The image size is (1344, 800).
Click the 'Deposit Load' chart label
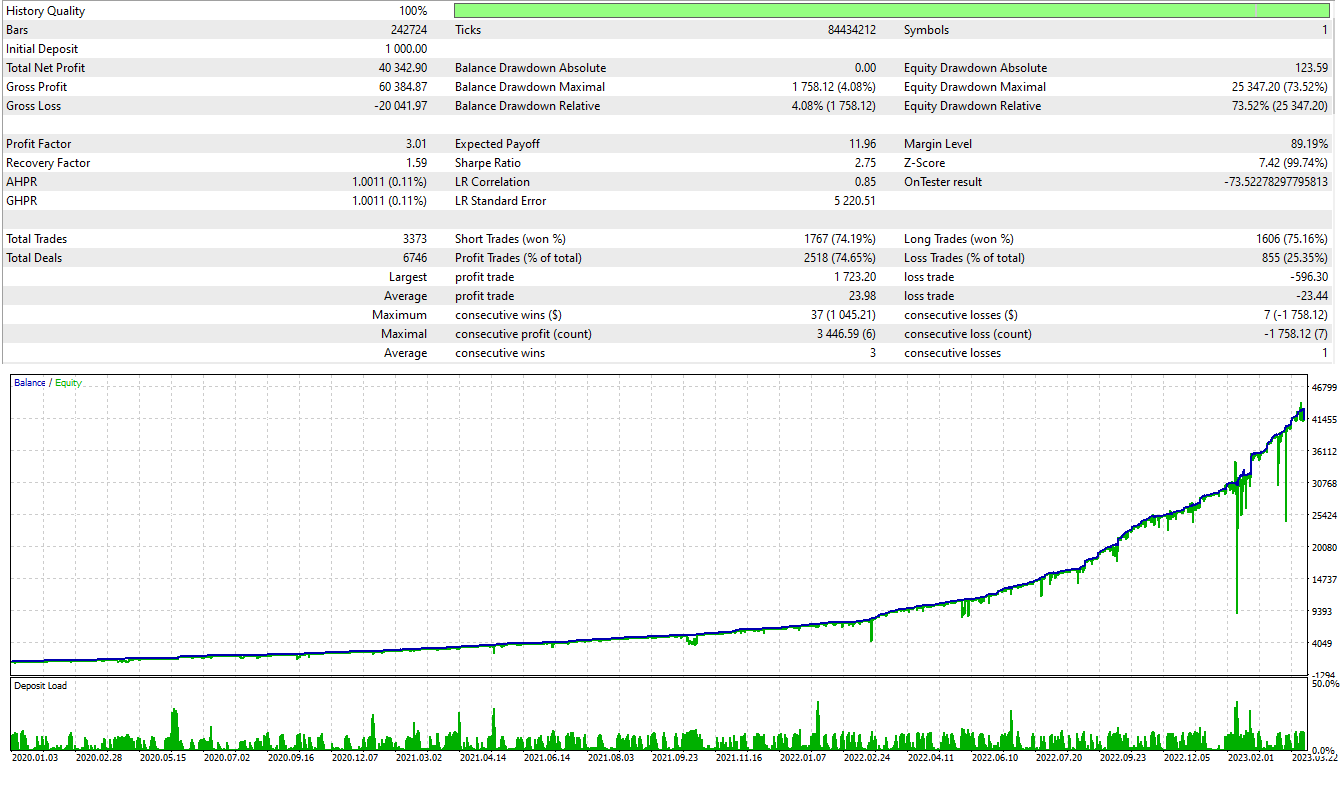tap(41, 686)
